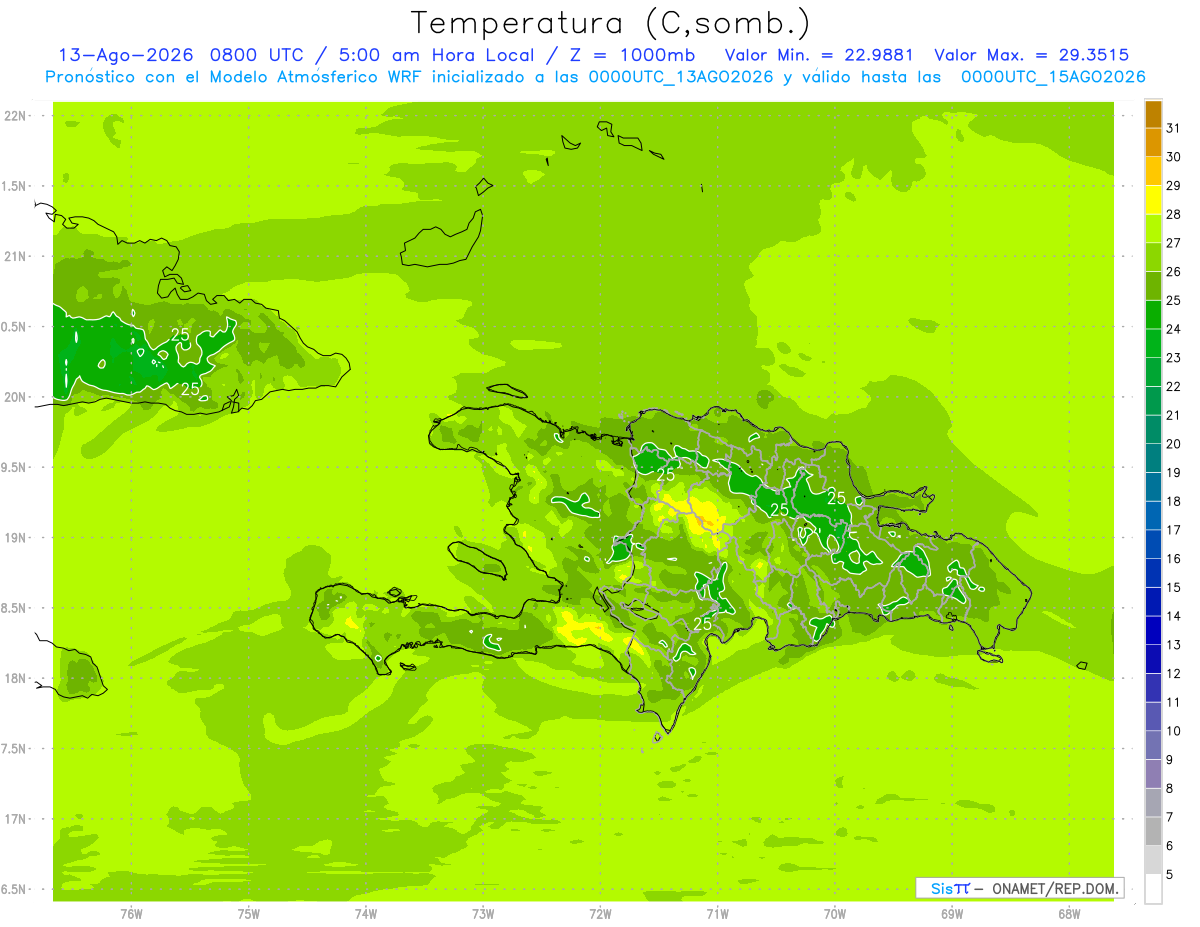
Task: Pick the yellow legend band between 28 and 29
Action: click(x=1153, y=200)
